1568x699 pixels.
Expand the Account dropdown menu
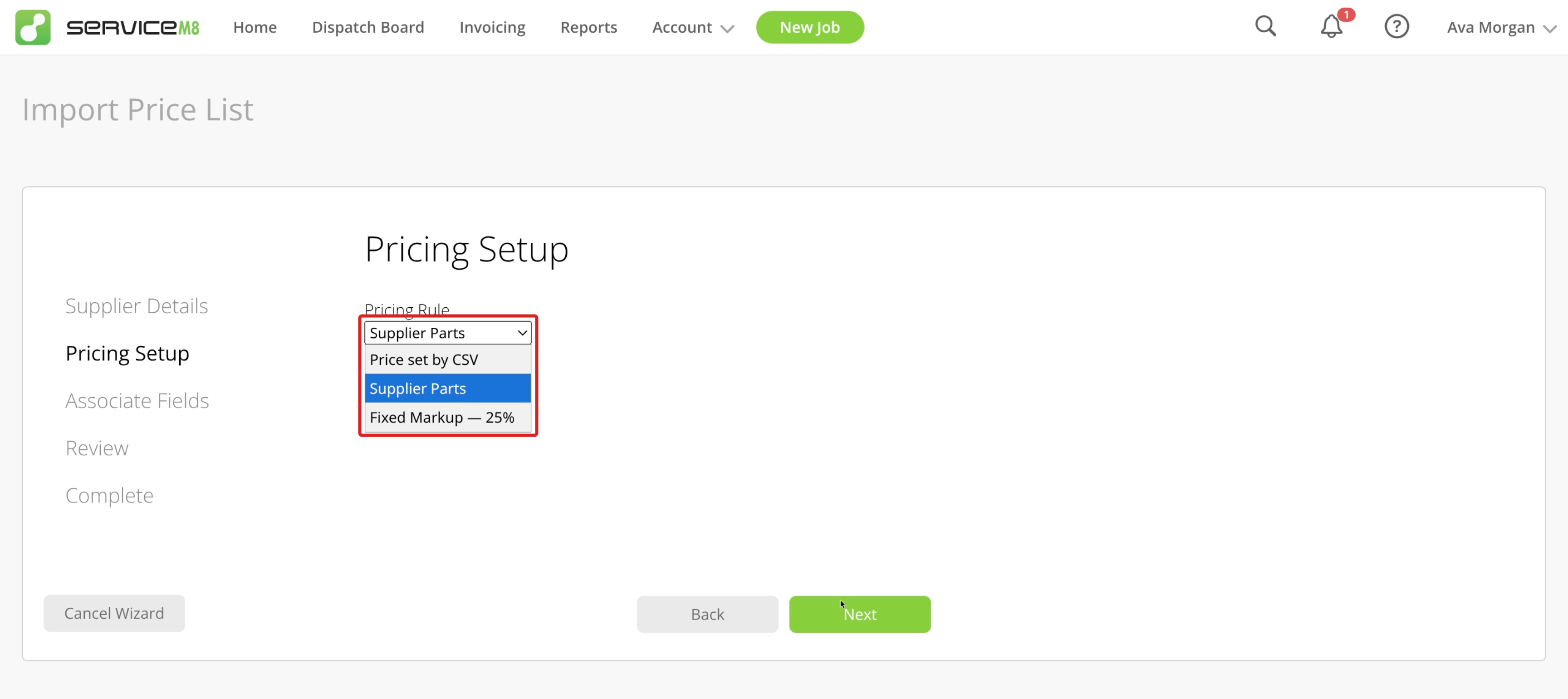coord(693,27)
